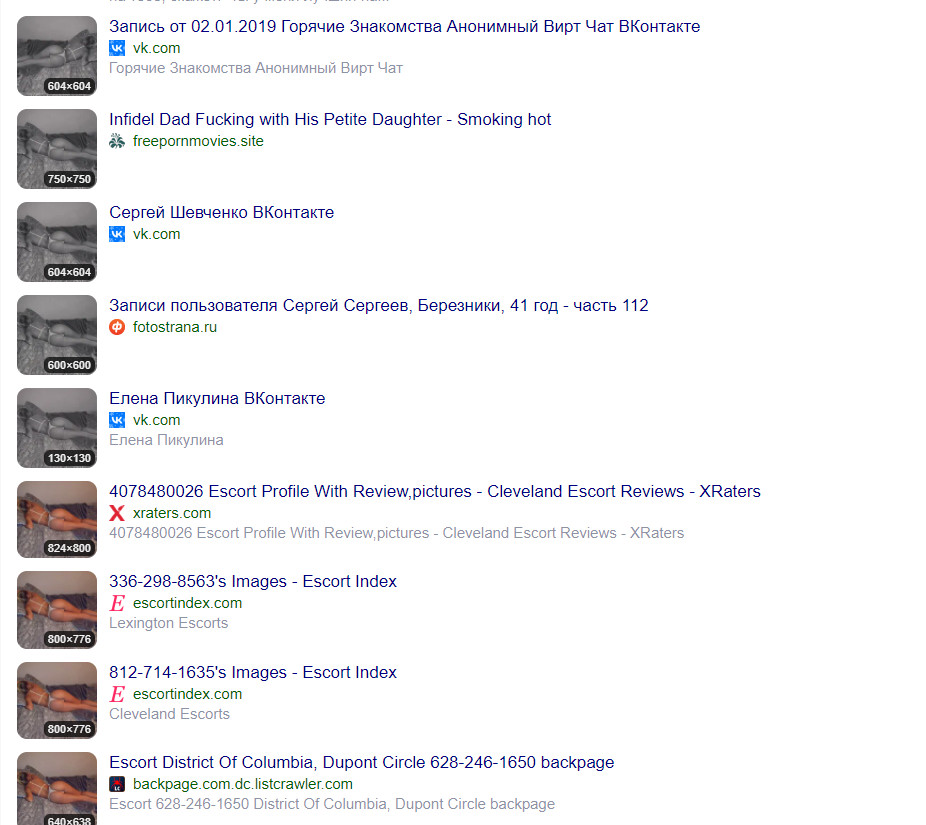Viewport: 926px width, 825px height.
Task: Click the vk.com domain under Елена Пикулина title
Action: pyautogui.click(x=156, y=420)
